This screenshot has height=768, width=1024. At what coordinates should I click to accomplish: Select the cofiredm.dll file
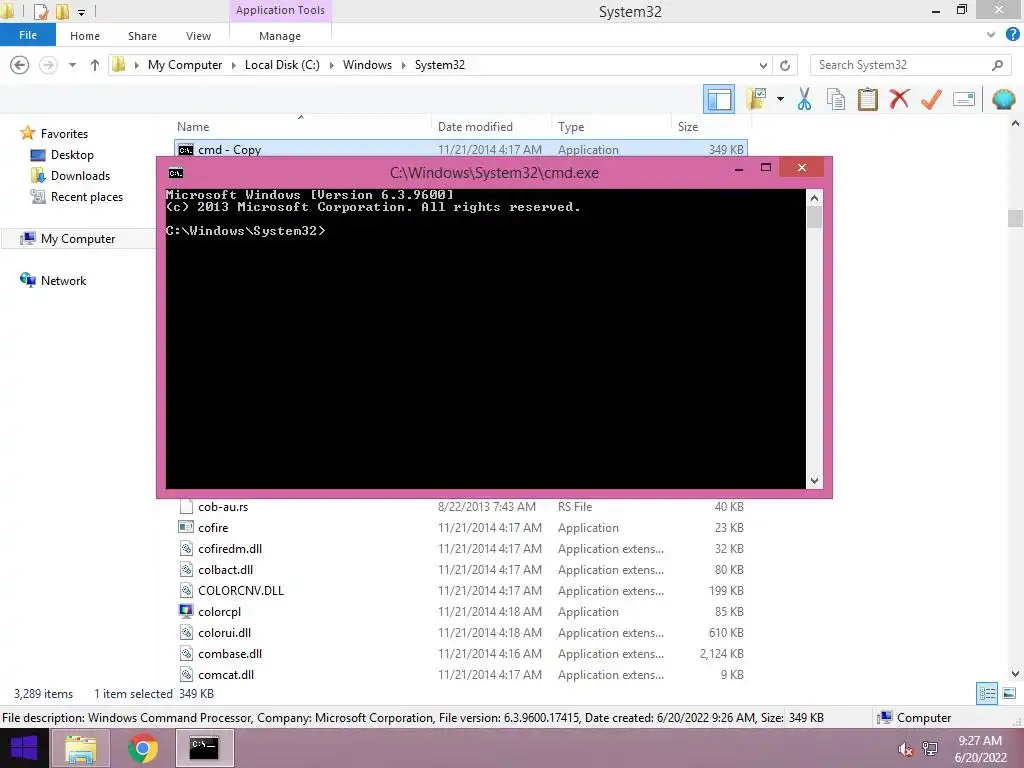(460, 549)
